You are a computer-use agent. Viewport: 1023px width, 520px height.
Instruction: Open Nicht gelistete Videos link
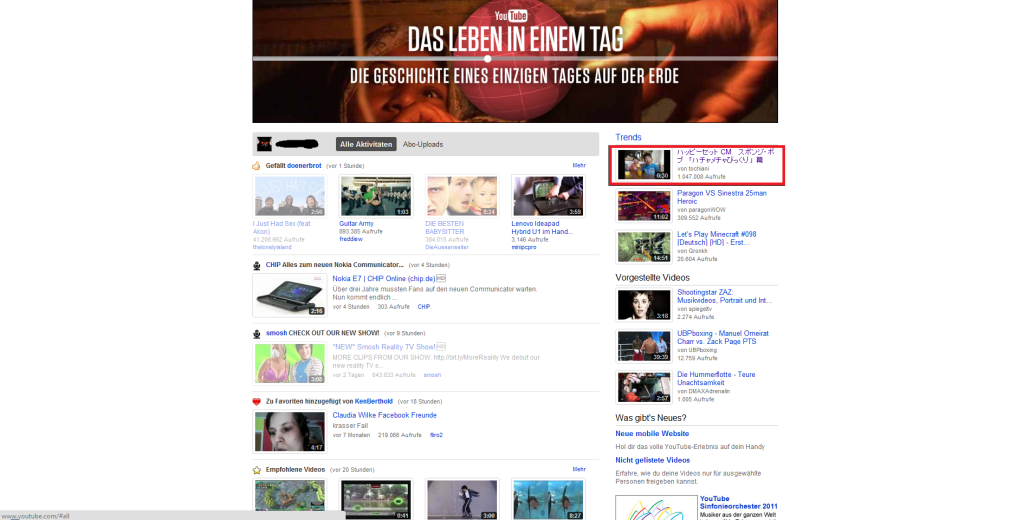click(652, 460)
